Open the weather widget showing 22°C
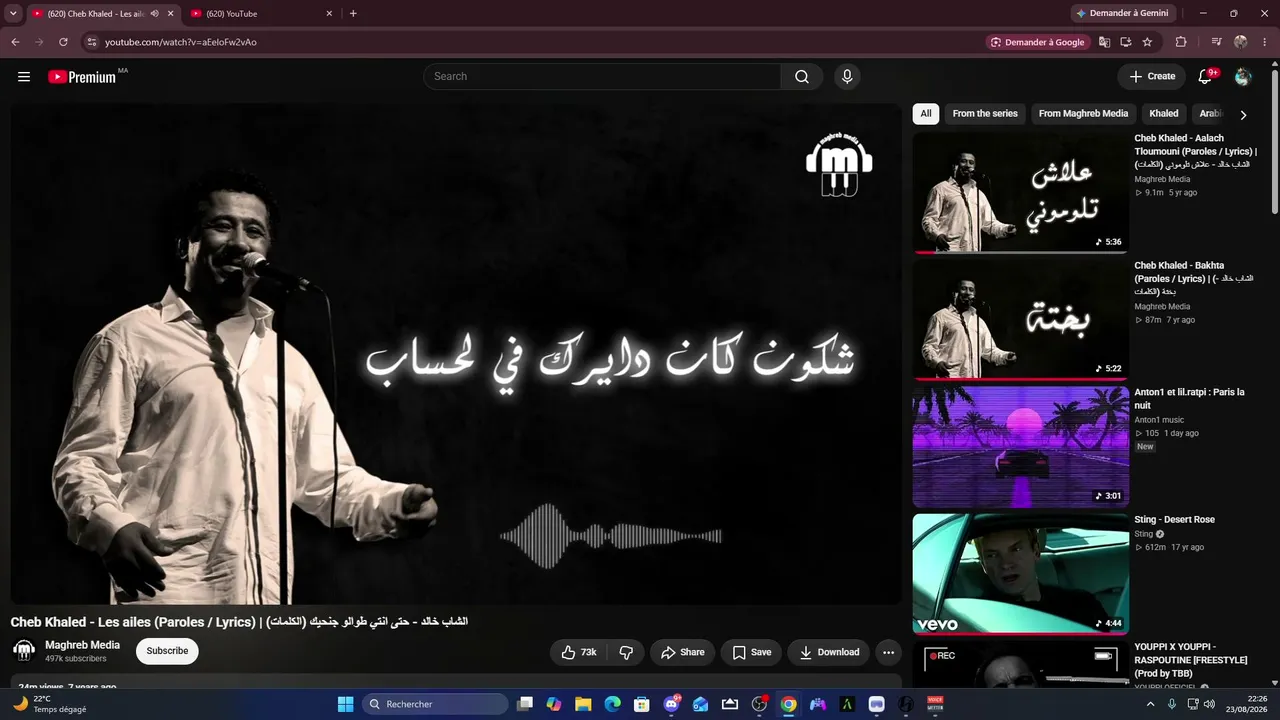Screen dimensions: 1280x720 [50, 704]
